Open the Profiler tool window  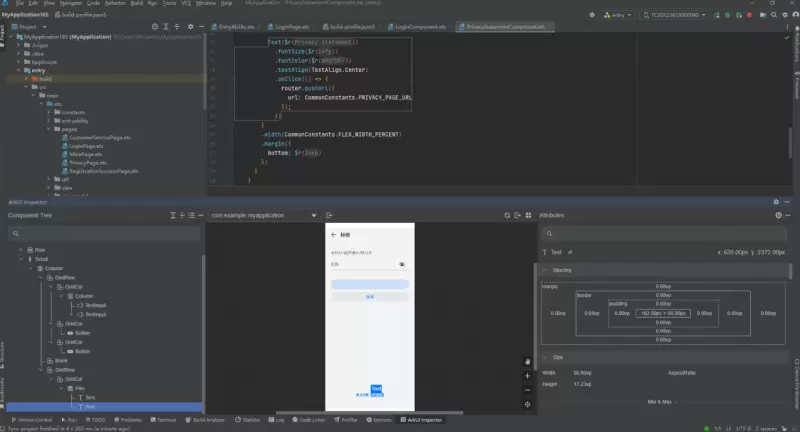[x=346, y=421]
